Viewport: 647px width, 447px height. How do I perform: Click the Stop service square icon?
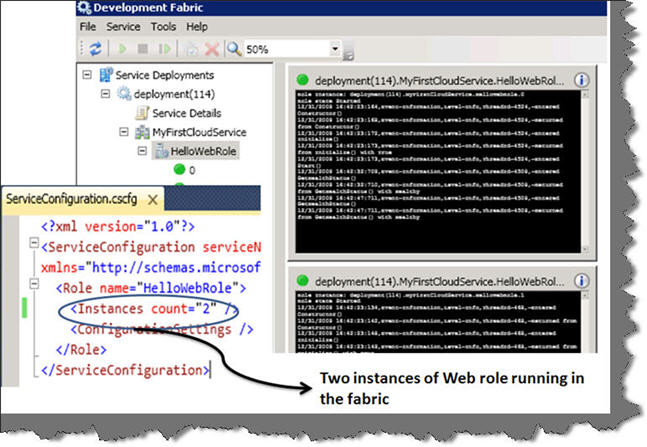[x=143, y=49]
